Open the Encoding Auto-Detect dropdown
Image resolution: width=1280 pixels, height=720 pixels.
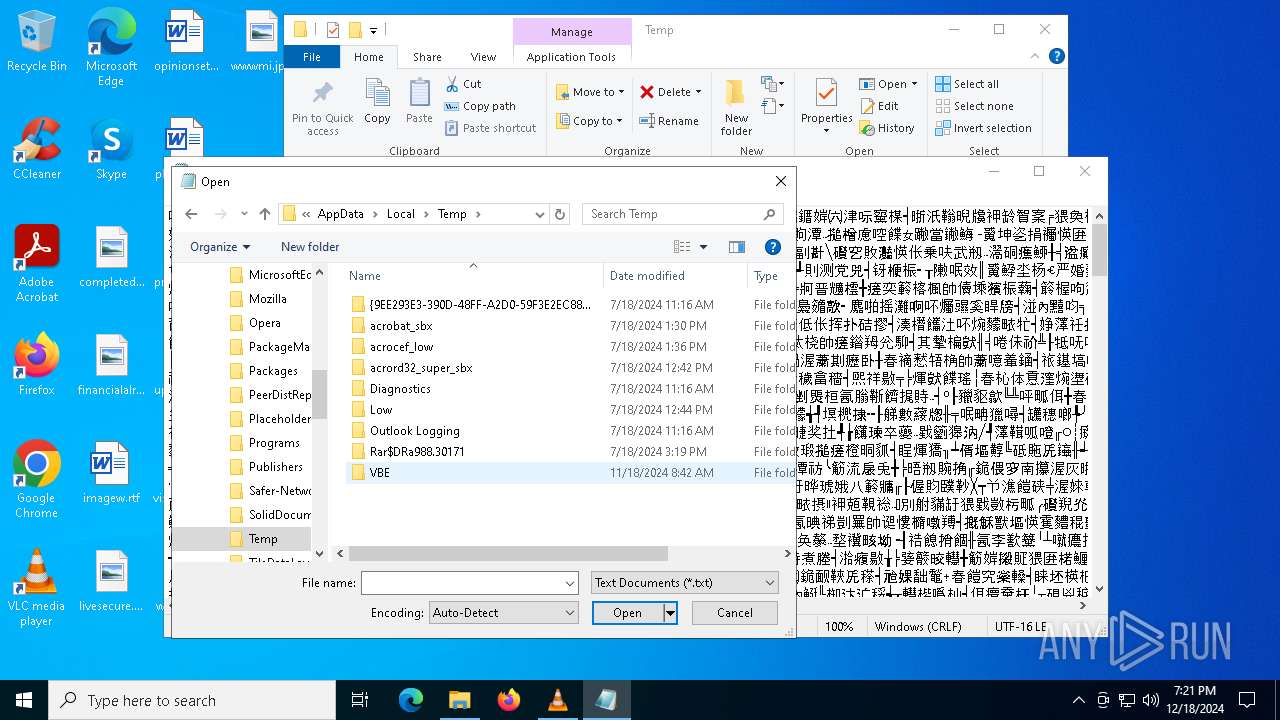pyautogui.click(x=503, y=613)
